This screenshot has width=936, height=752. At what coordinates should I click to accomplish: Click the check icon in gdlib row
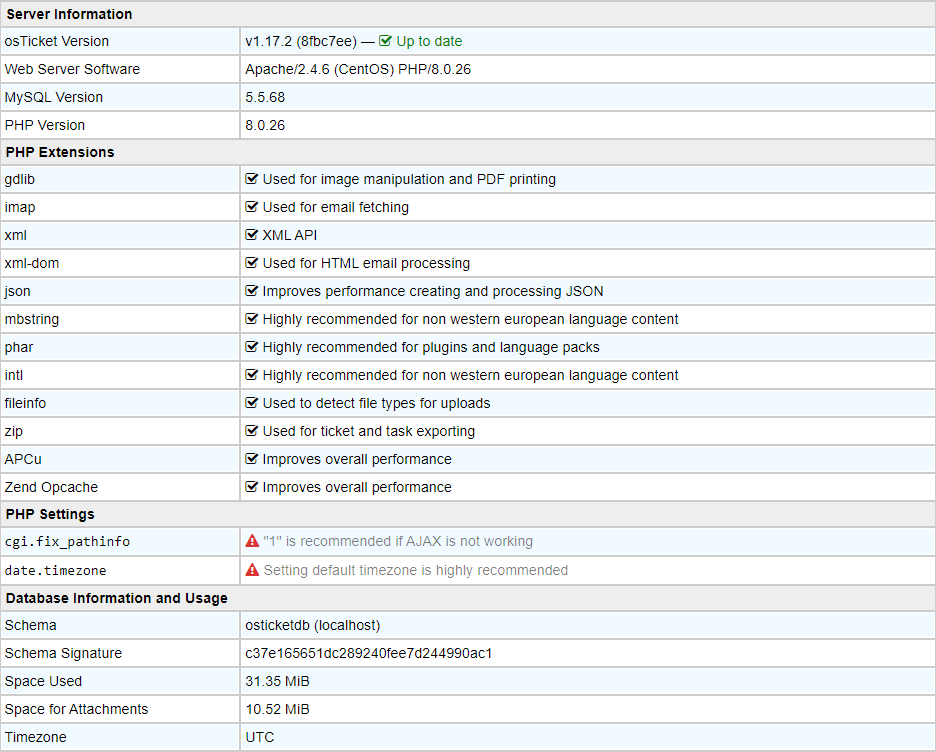(x=252, y=179)
